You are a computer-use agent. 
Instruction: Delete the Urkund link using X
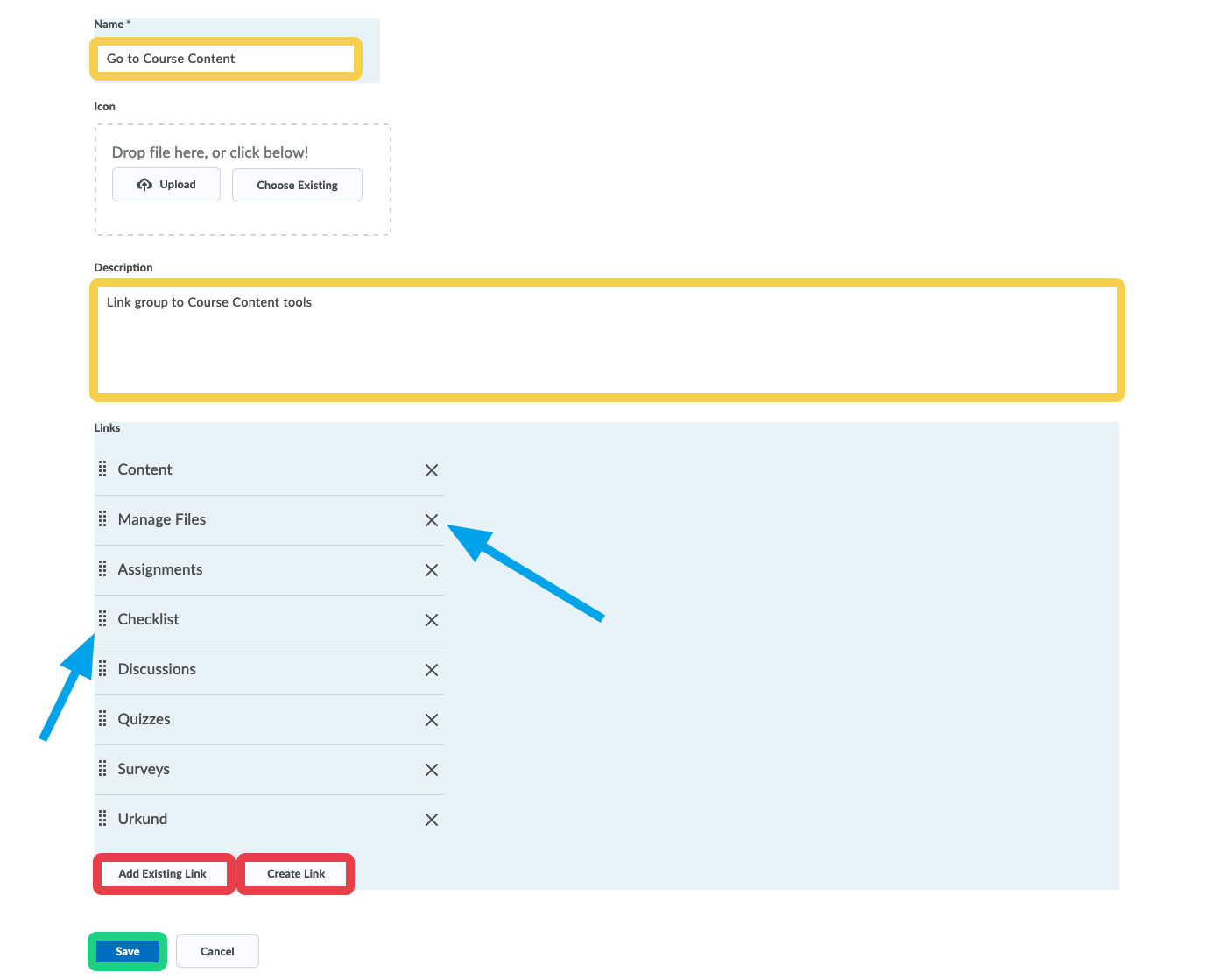click(x=432, y=820)
